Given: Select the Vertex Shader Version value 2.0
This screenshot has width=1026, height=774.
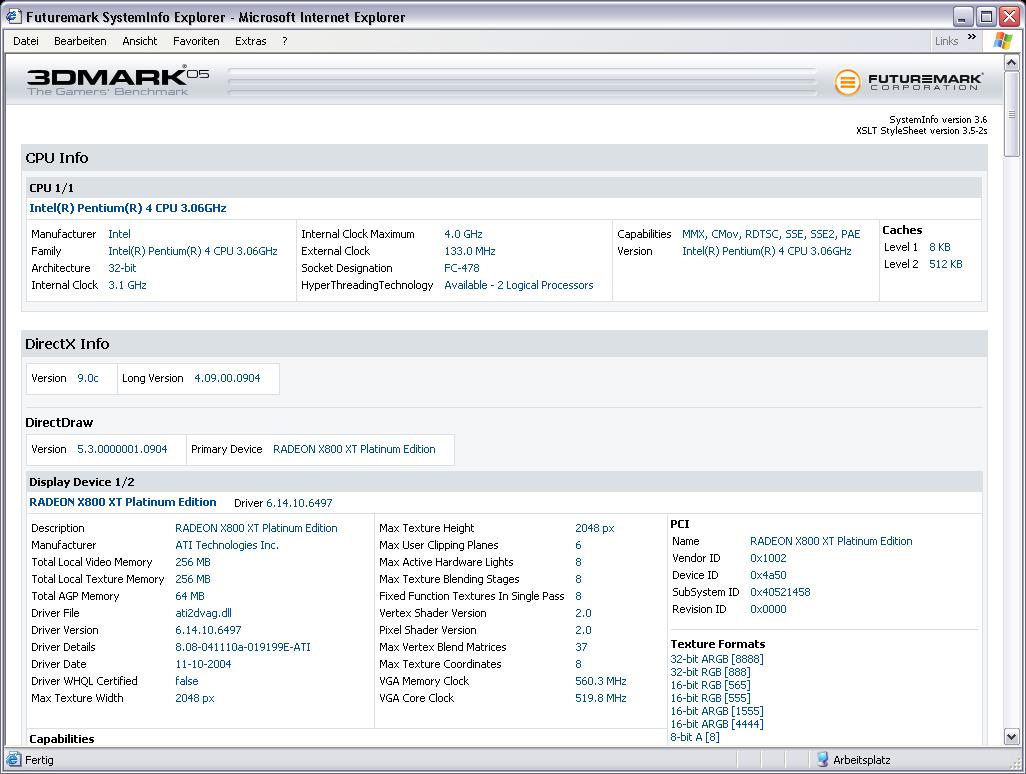Looking at the screenshot, I should pos(583,613).
